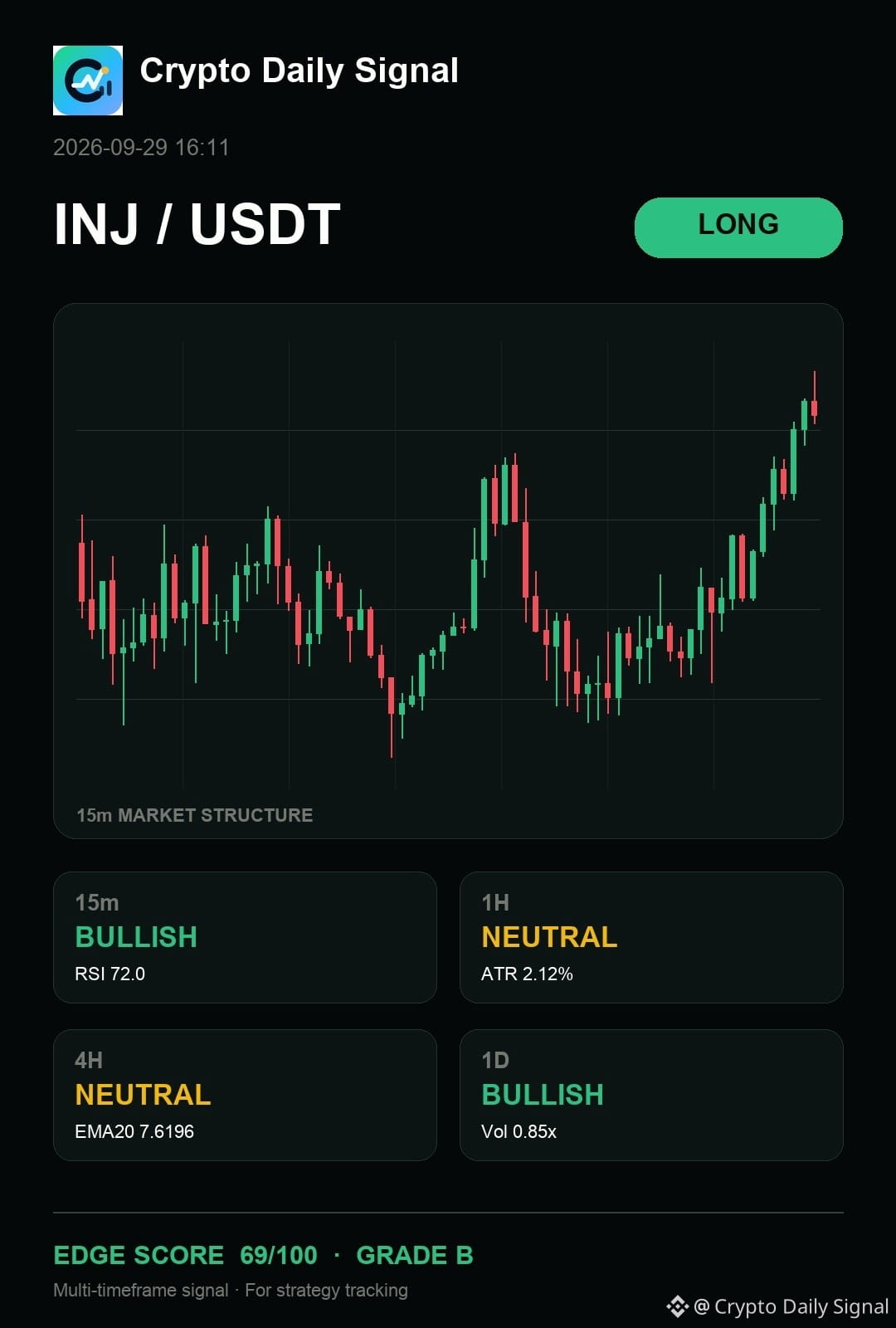Open the 1D BULLISH timeframe card

(651, 1095)
